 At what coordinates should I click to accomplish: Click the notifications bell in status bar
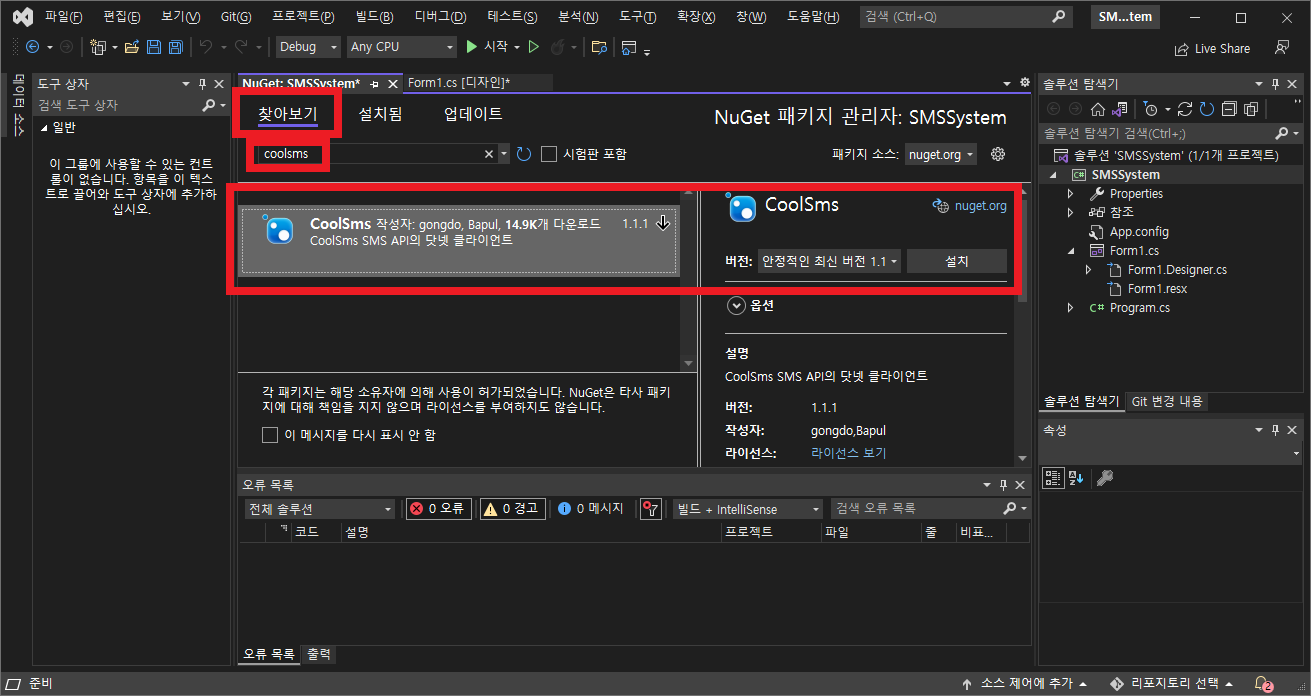click(x=1263, y=684)
